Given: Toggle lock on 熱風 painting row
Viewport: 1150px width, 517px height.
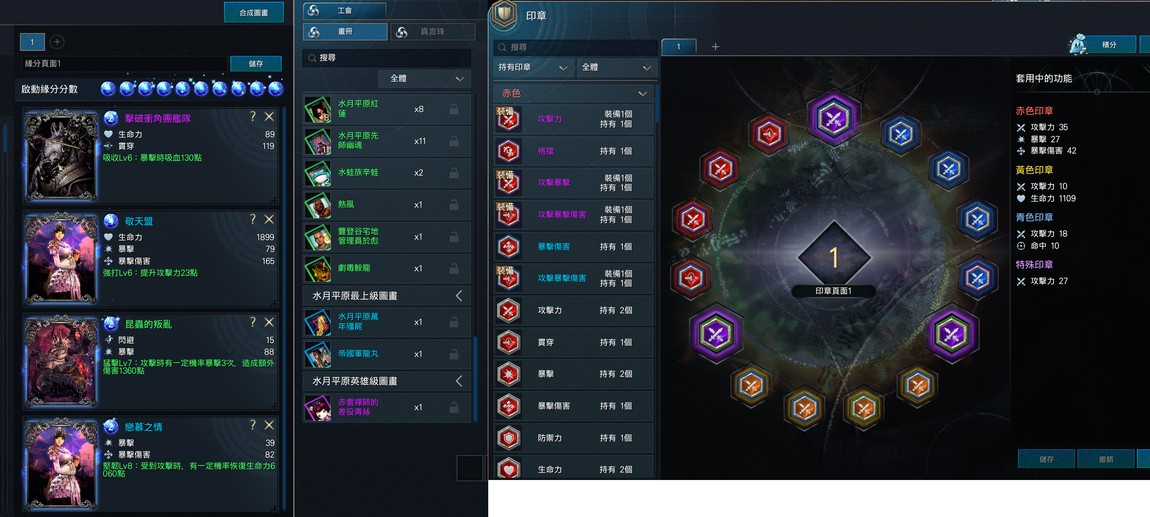Looking at the screenshot, I should coord(454,205).
